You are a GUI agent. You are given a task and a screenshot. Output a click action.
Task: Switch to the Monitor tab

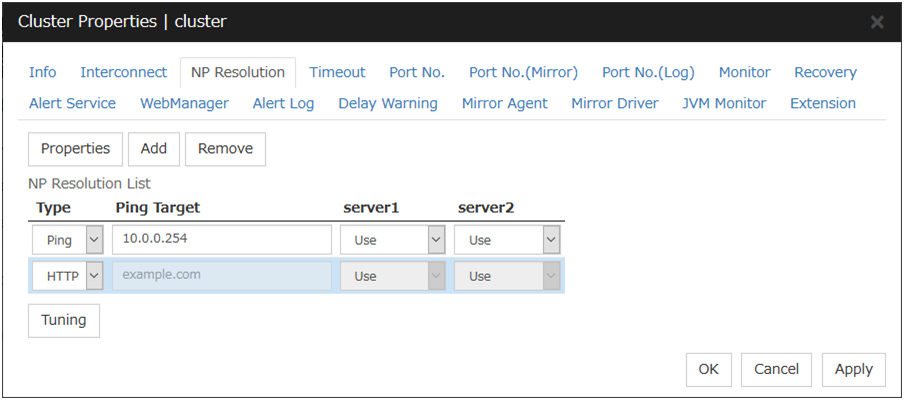click(744, 72)
